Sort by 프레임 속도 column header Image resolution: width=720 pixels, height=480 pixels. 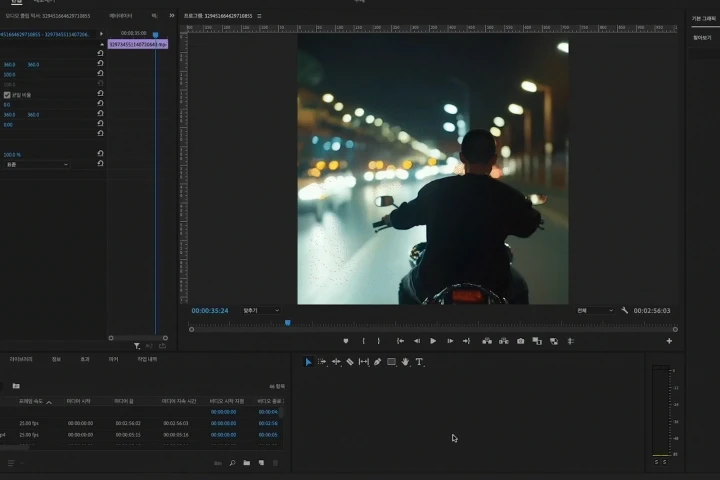click(x=31, y=401)
